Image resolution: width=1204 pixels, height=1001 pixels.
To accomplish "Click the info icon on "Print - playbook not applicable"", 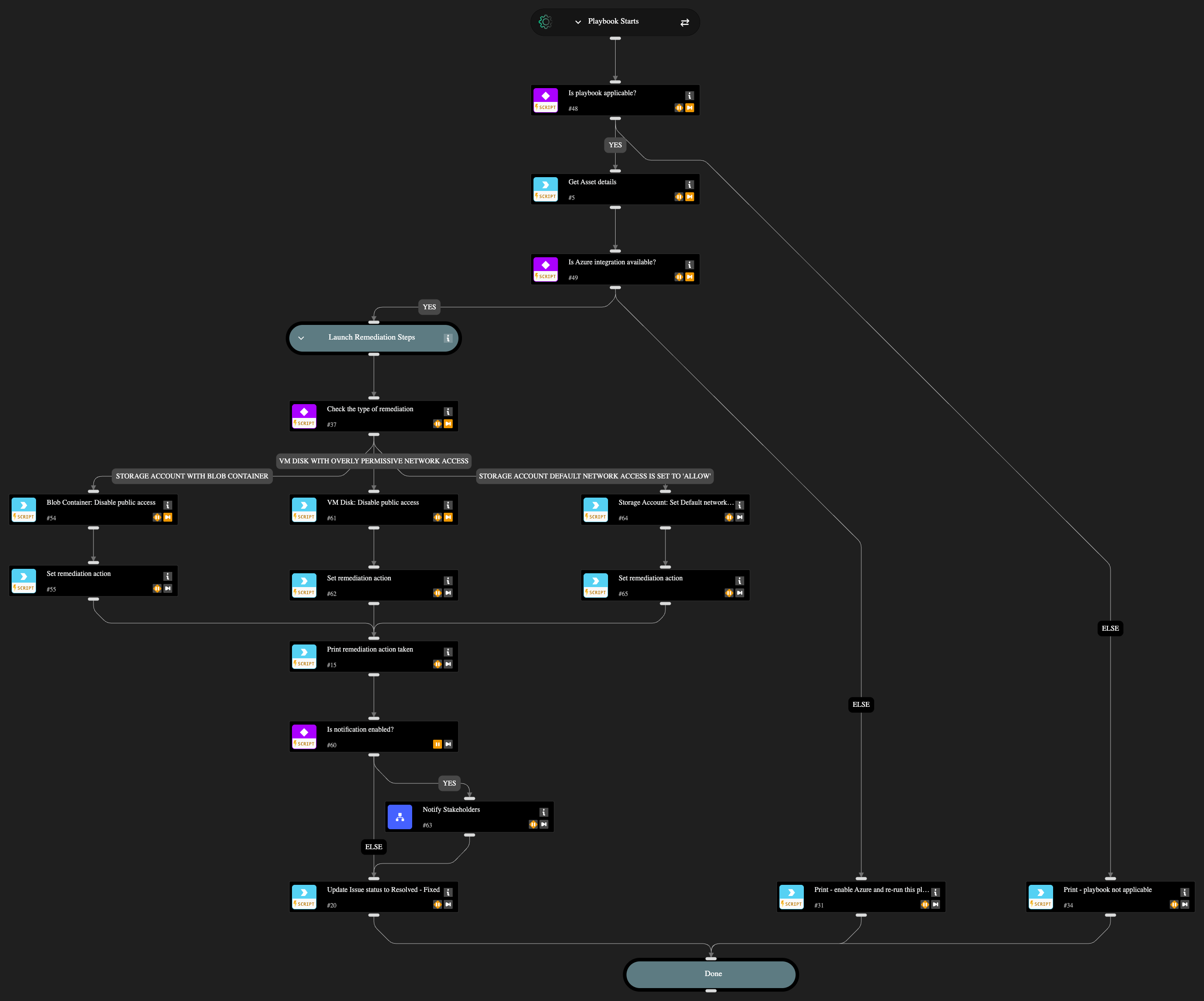I will click(1185, 892).
